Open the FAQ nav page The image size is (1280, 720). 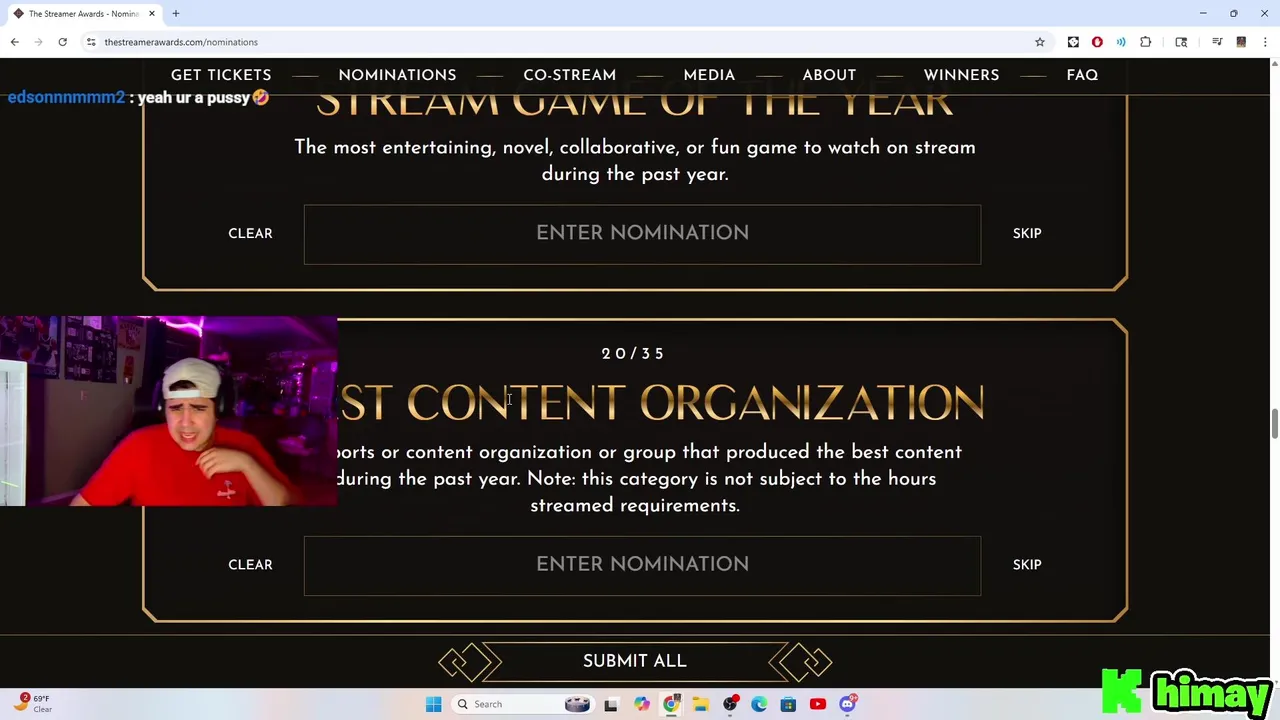click(x=1082, y=75)
